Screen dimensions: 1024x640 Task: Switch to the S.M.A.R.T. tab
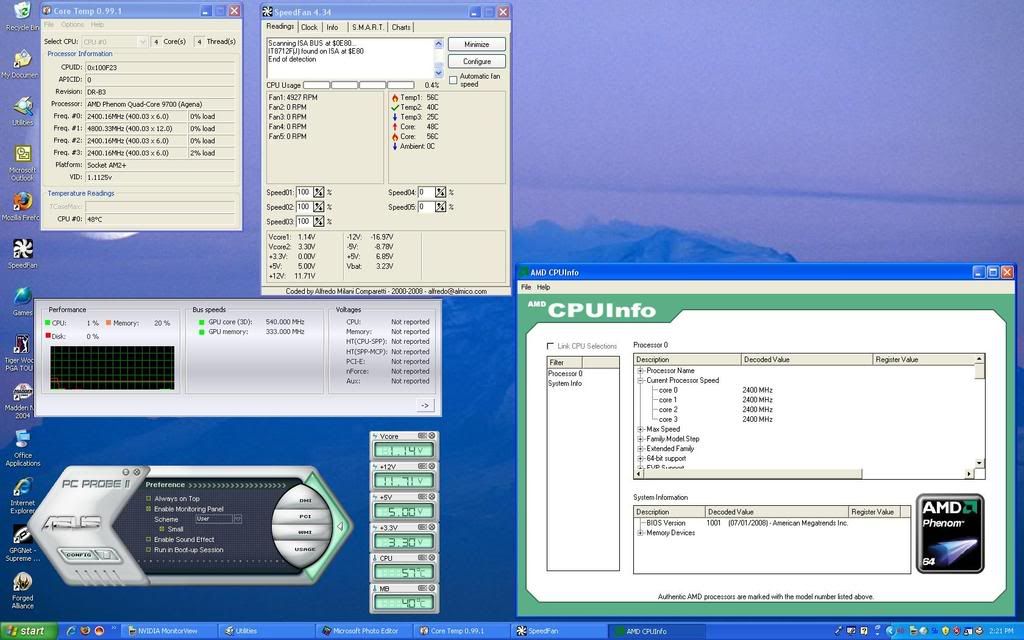(x=366, y=27)
